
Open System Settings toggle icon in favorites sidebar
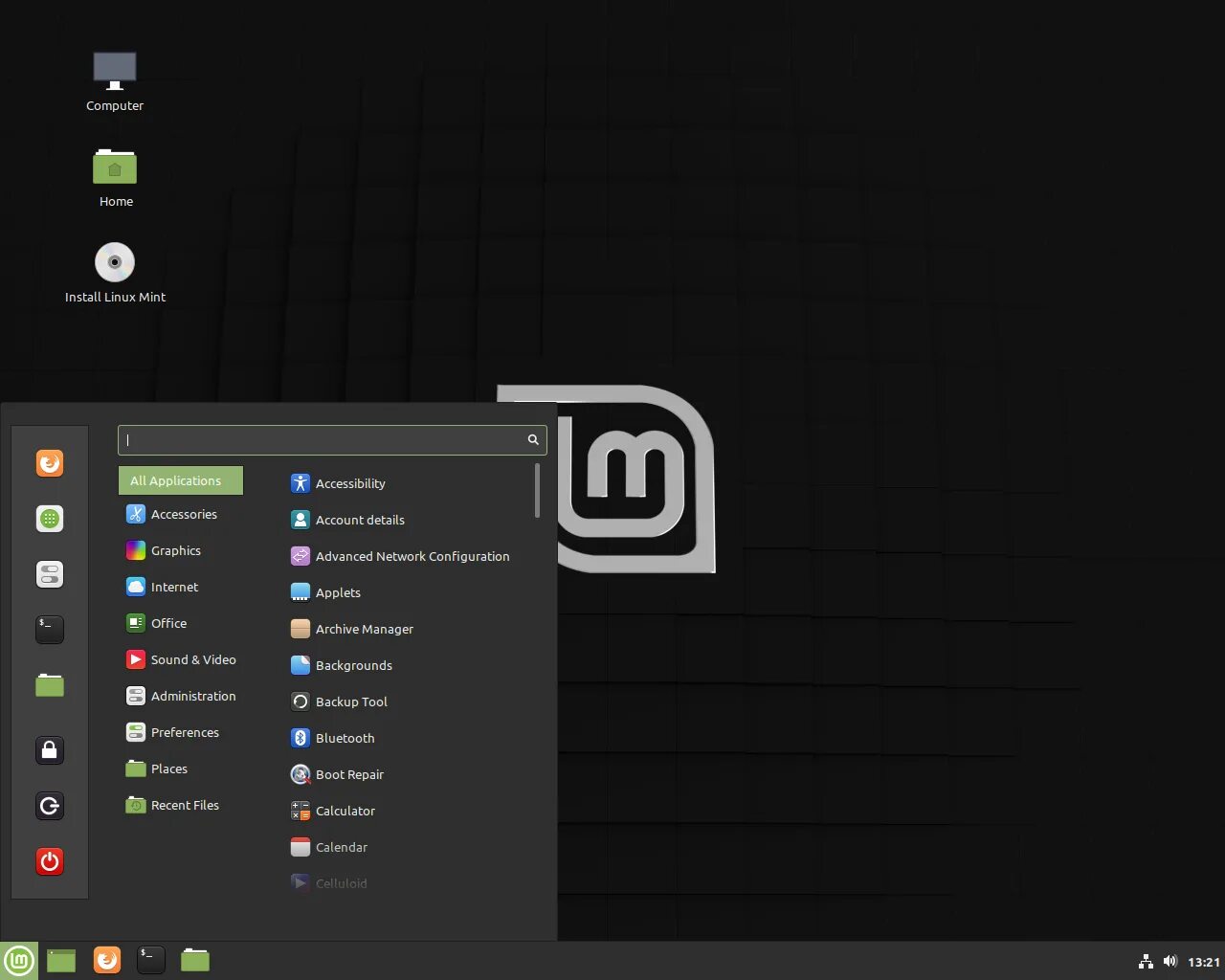click(50, 574)
